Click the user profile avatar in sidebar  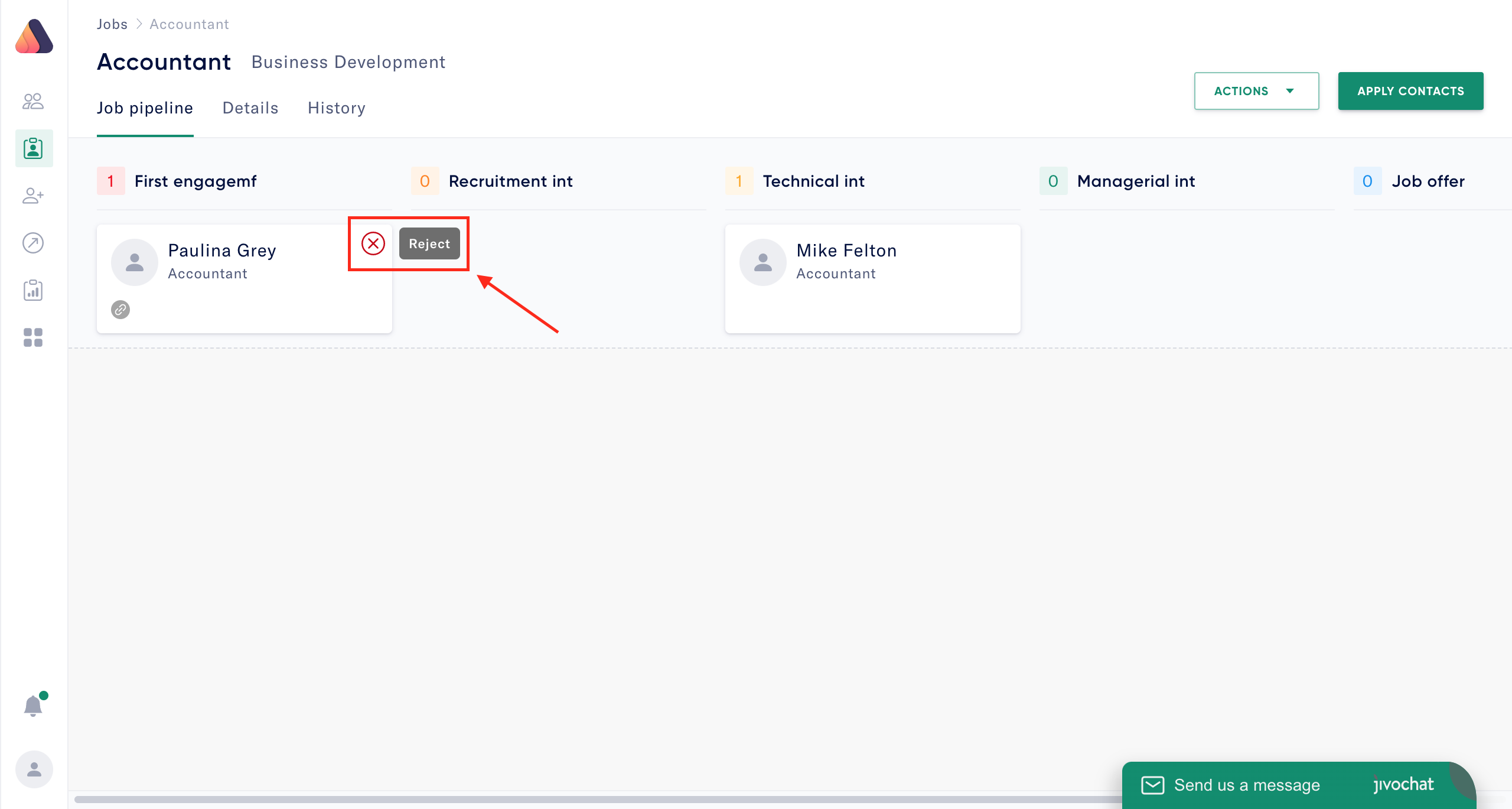(x=34, y=769)
